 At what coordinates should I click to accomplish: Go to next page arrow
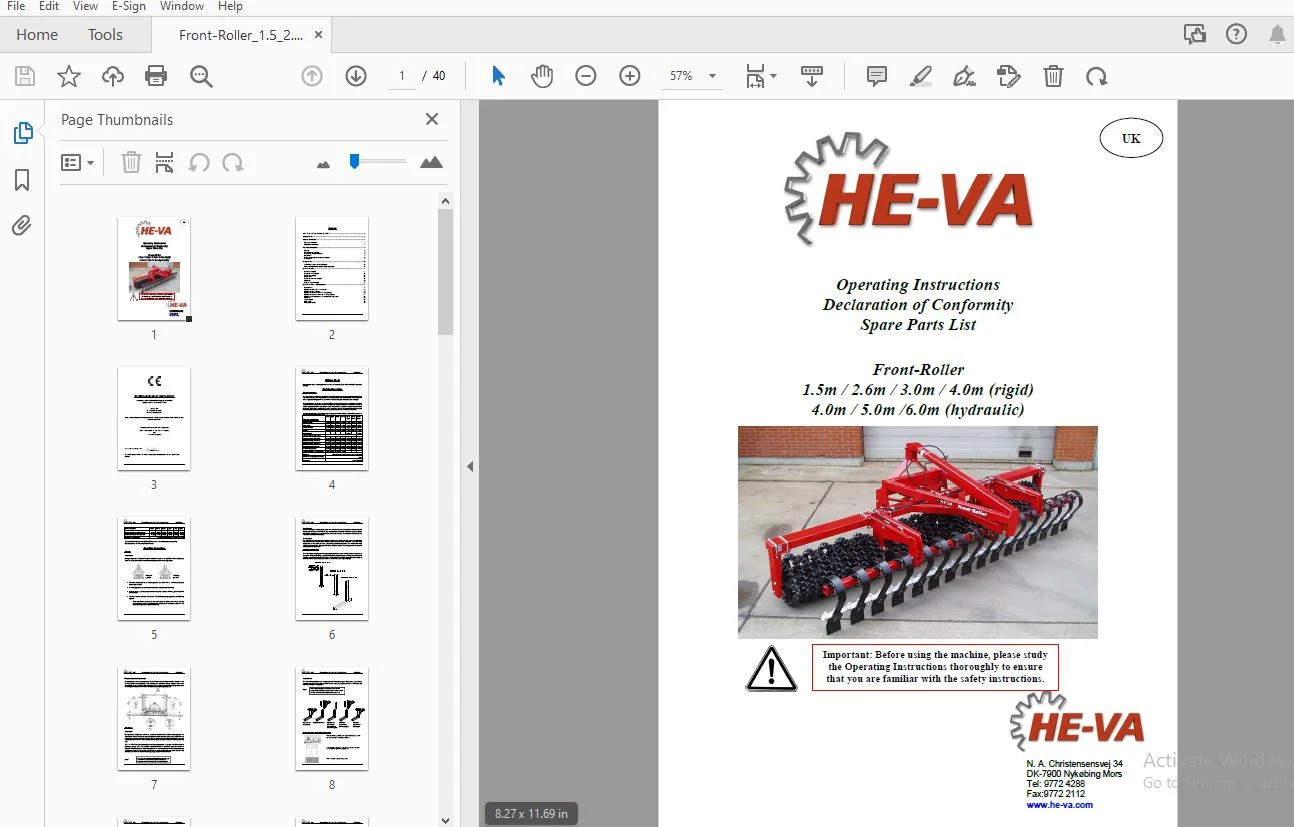pos(356,76)
